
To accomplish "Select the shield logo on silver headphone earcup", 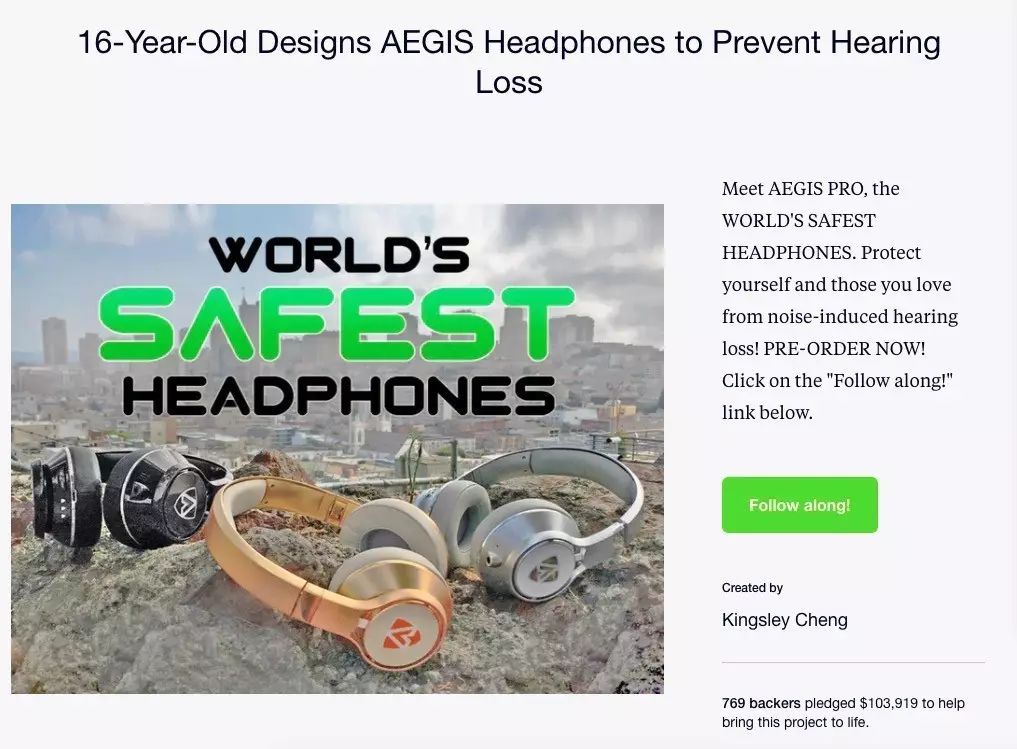I will [x=542, y=570].
